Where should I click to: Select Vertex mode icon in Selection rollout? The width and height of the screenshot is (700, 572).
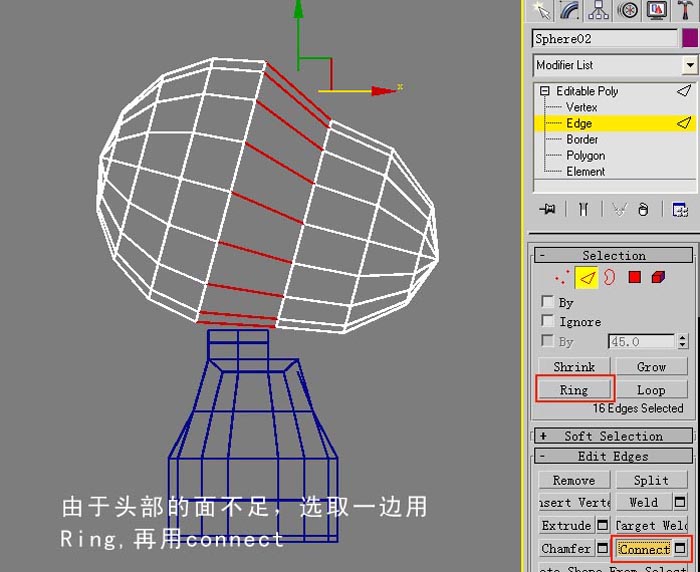(562, 278)
